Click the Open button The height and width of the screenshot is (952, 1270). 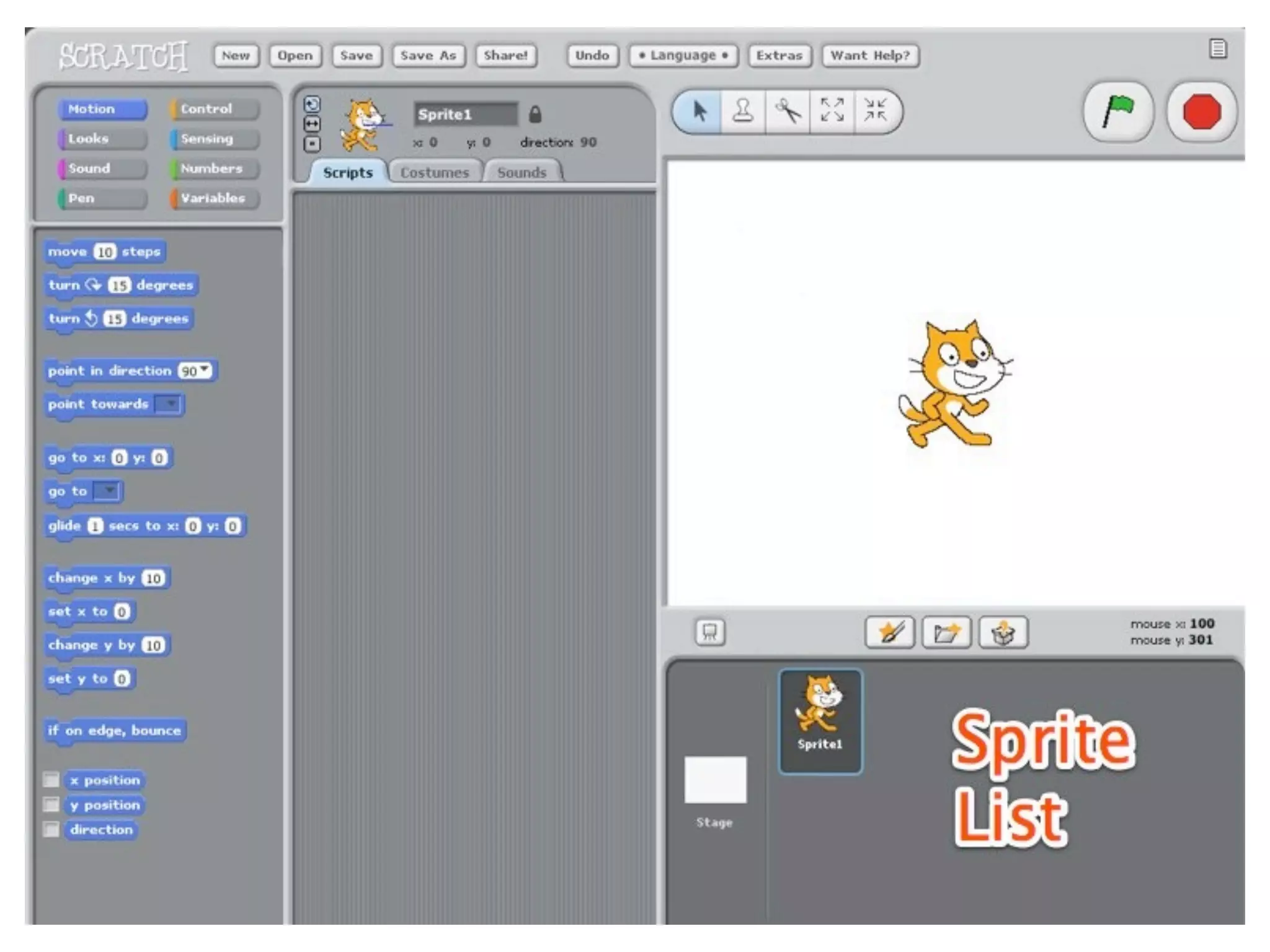[295, 55]
